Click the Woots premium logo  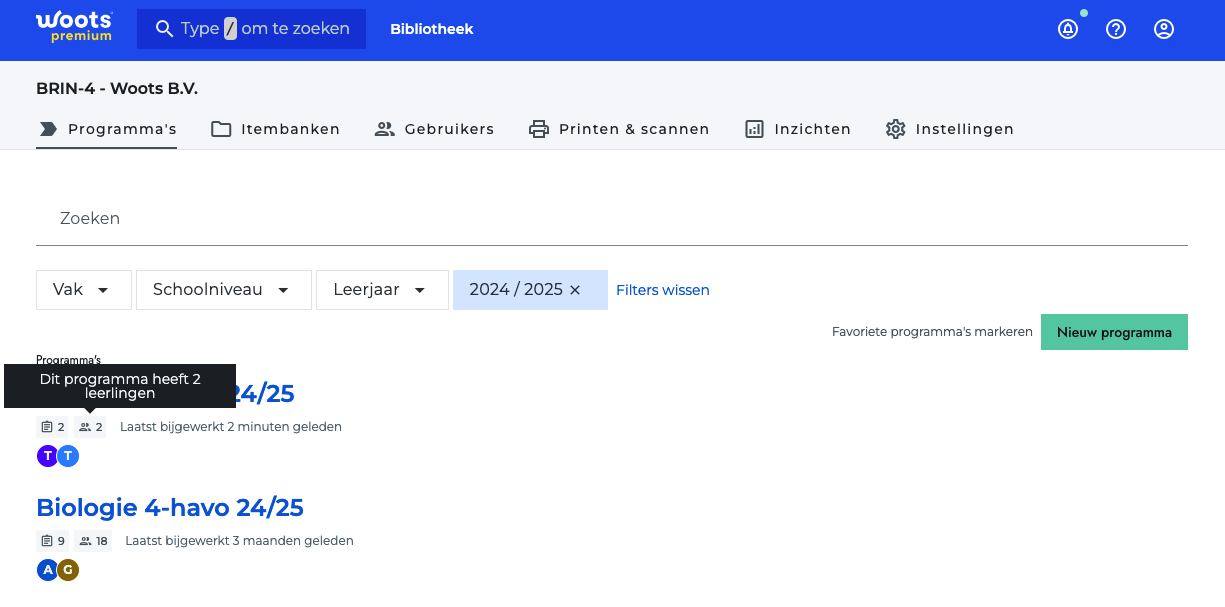[x=74, y=28]
